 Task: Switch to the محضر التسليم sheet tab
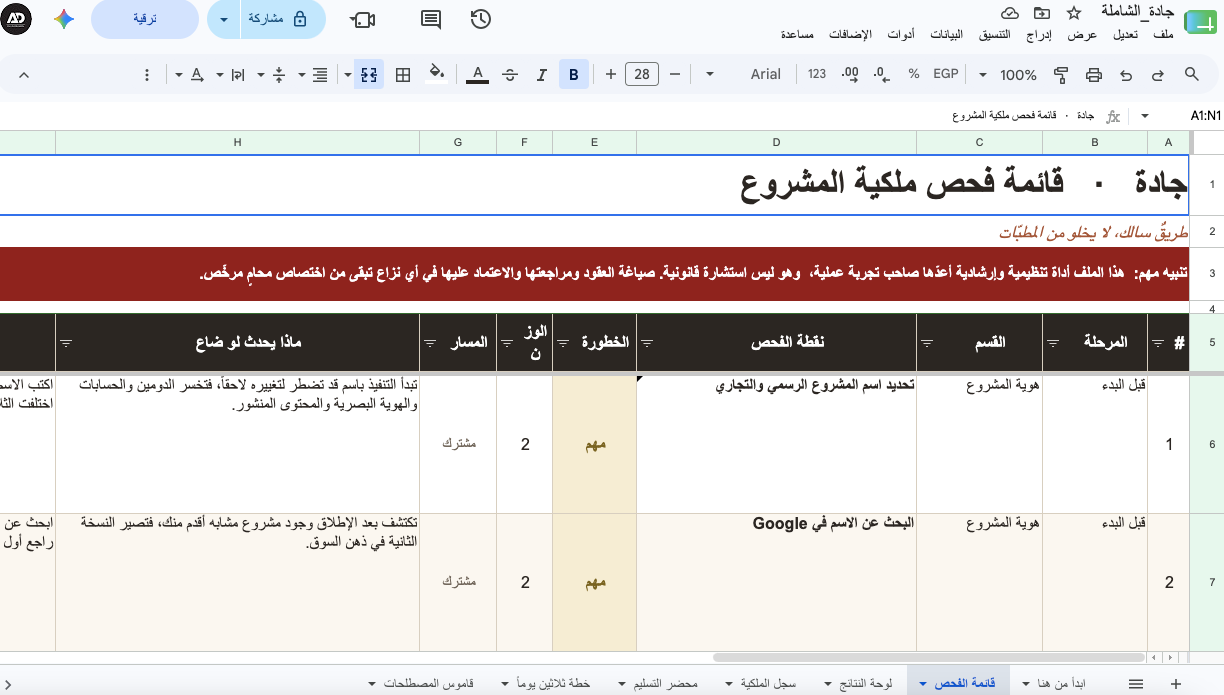(x=665, y=683)
